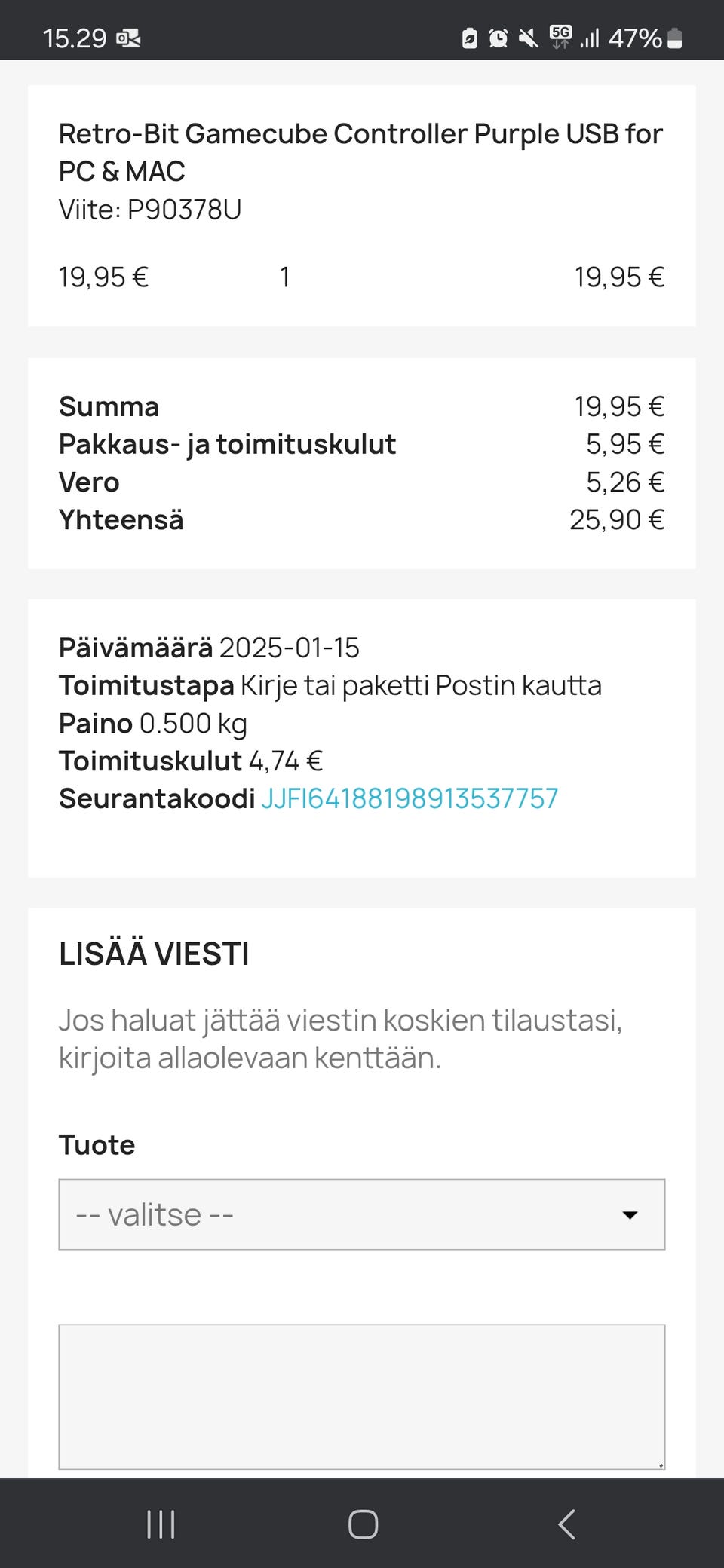This screenshot has width=724, height=1568.
Task: Tap the battery icon in status bar
Action: (675, 38)
